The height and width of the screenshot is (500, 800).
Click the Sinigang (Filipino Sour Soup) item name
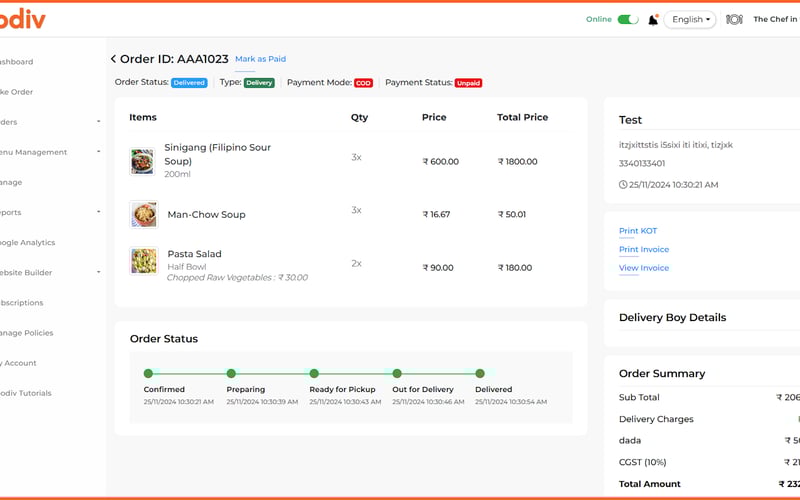point(218,154)
